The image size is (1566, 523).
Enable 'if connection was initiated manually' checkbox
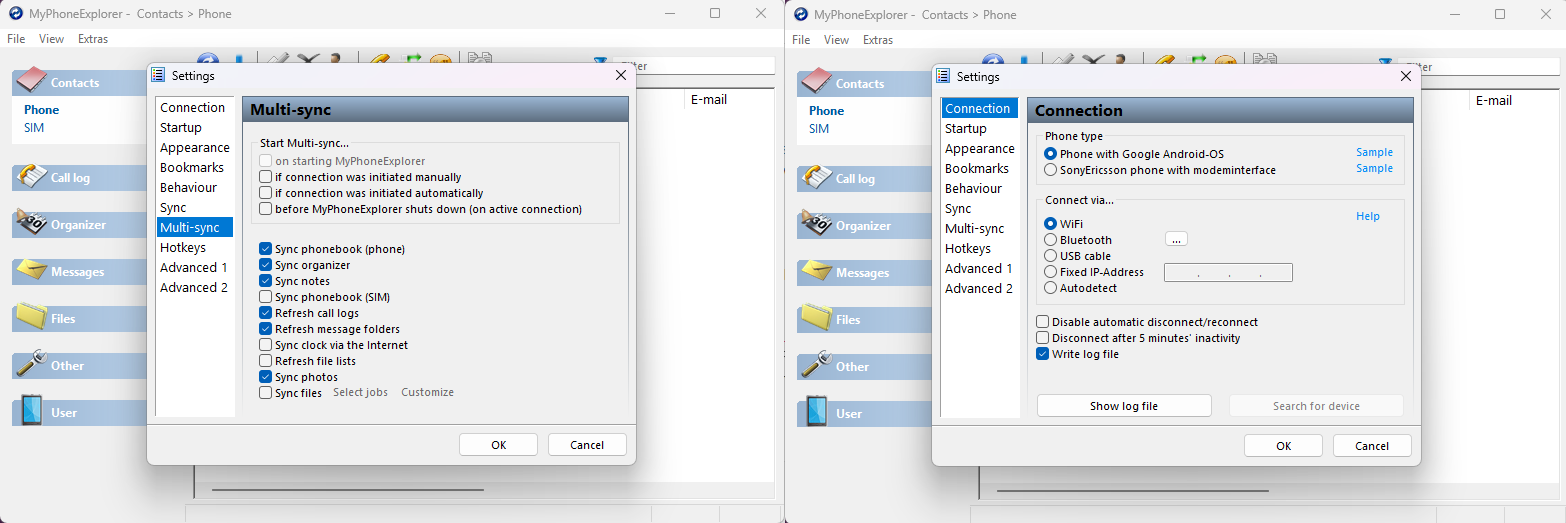tap(265, 177)
